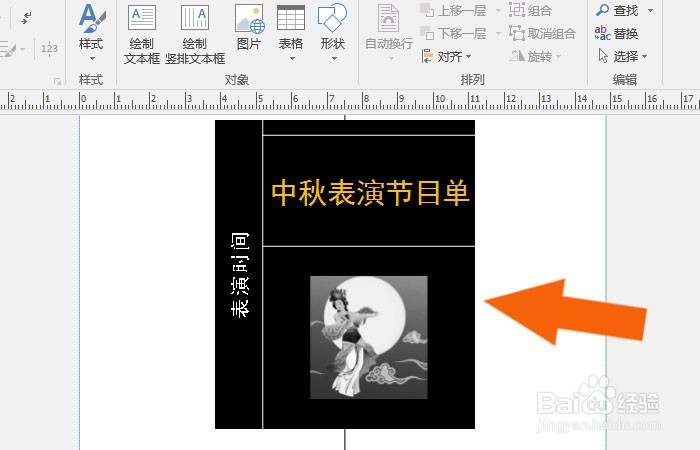The height and width of the screenshot is (450, 700).
Task: Select the vertical 表演时间 text
Action: 240,275
